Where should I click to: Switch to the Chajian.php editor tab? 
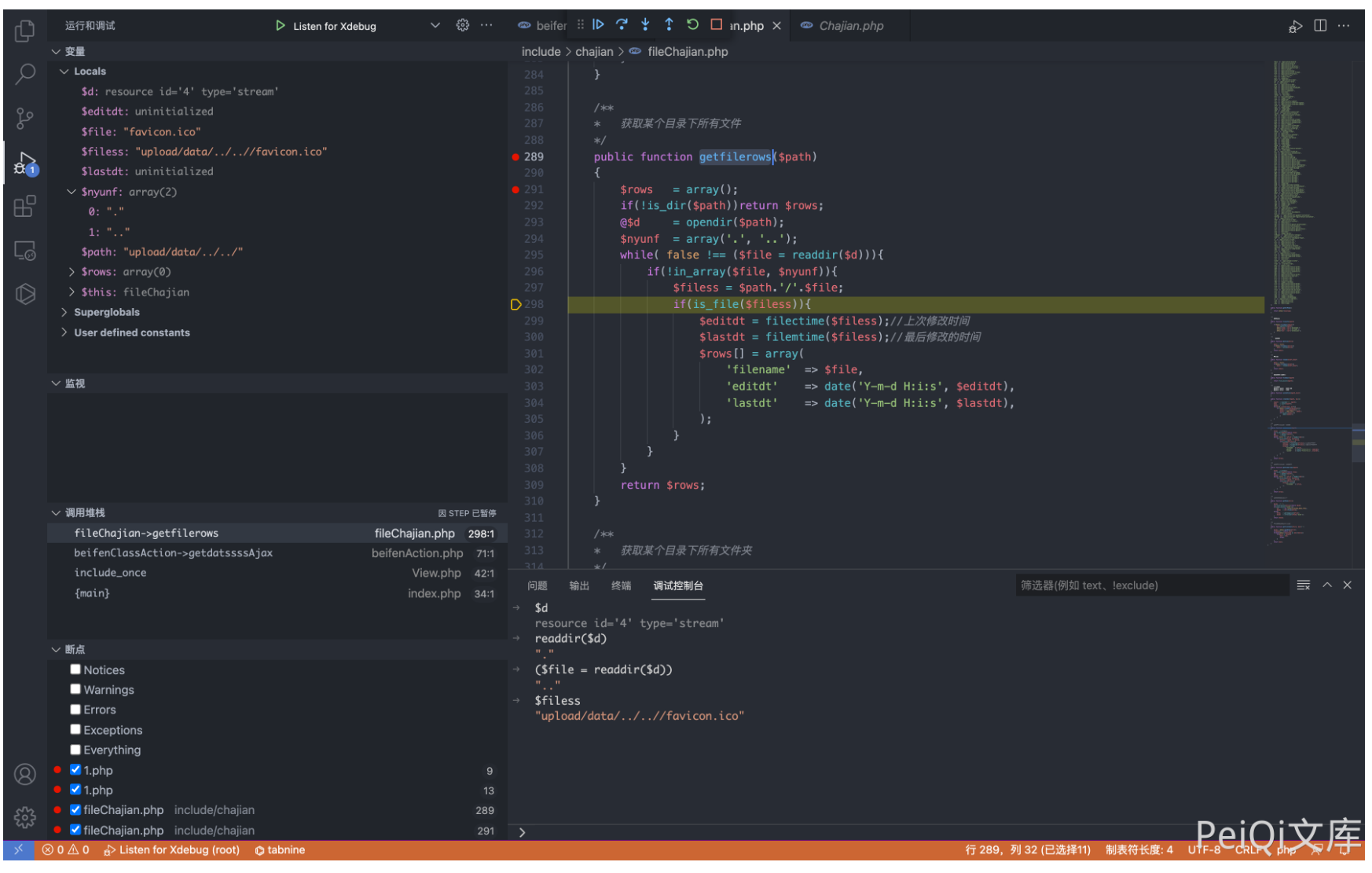tap(850, 26)
